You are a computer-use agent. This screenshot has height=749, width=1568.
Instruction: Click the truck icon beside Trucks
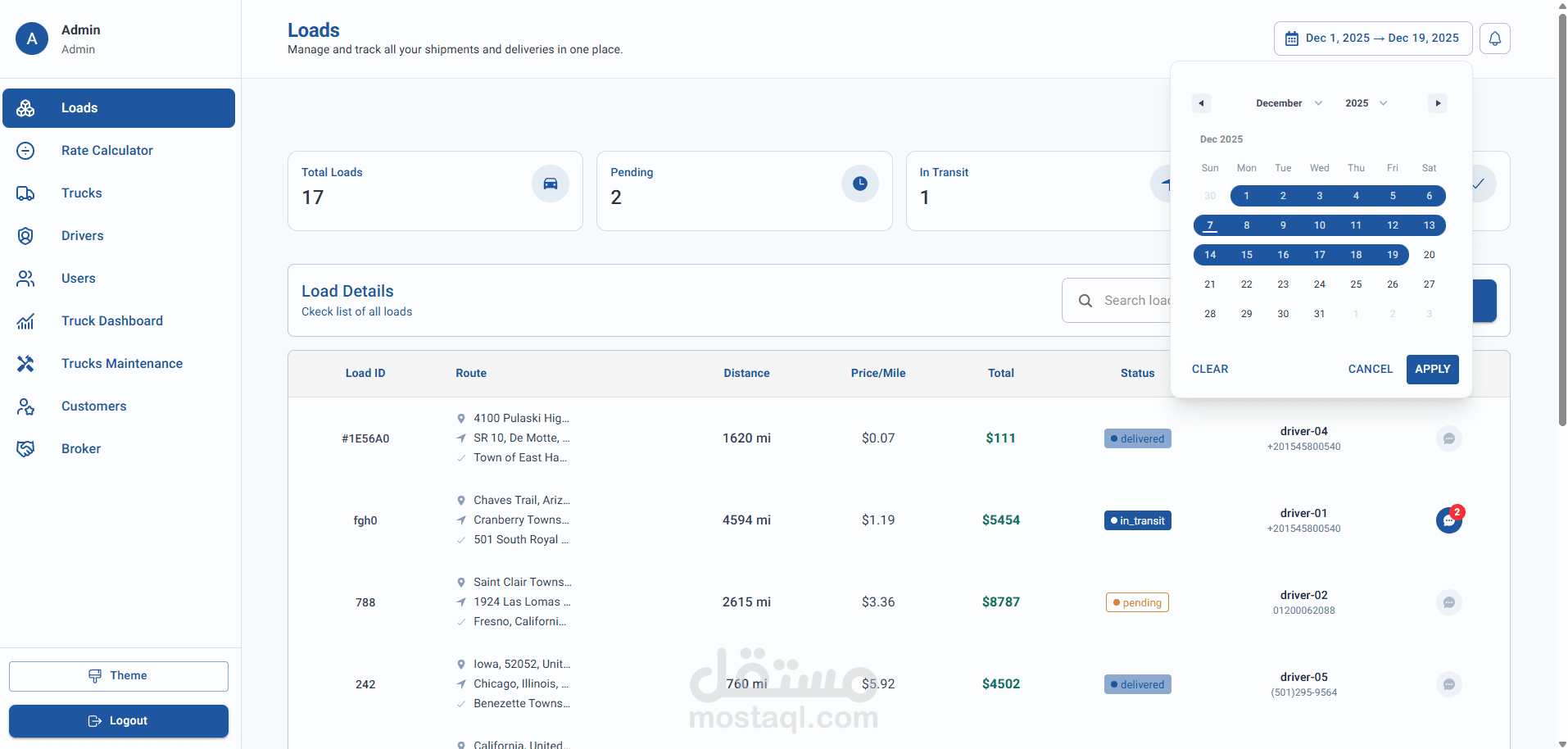coord(25,193)
